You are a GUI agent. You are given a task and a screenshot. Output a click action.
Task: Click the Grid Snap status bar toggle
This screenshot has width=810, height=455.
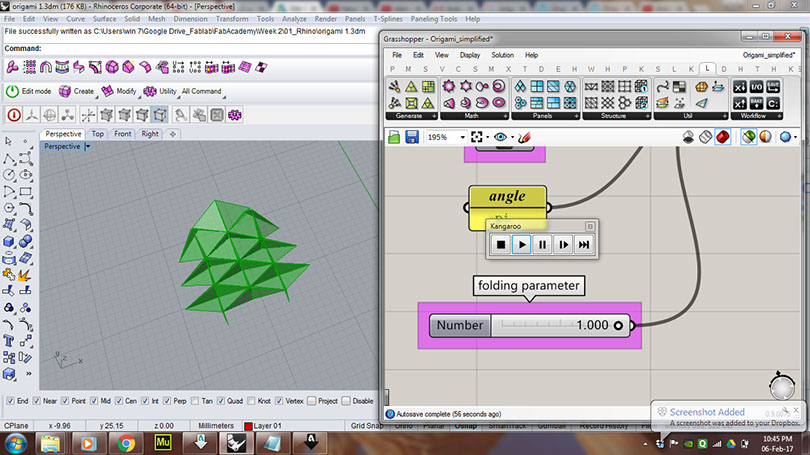367,426
